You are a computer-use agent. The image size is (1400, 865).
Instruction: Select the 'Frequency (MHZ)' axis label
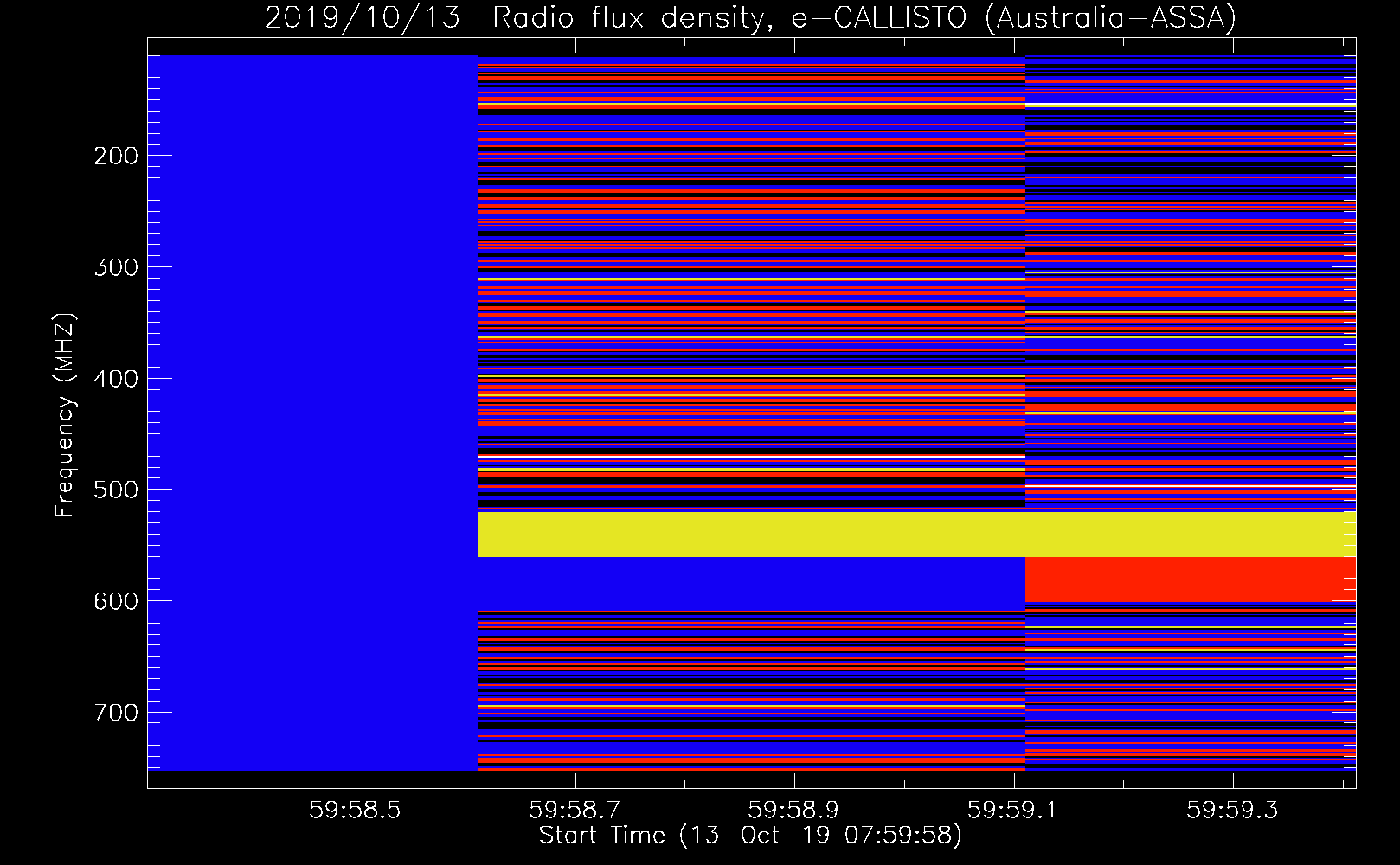pos(65,415)
